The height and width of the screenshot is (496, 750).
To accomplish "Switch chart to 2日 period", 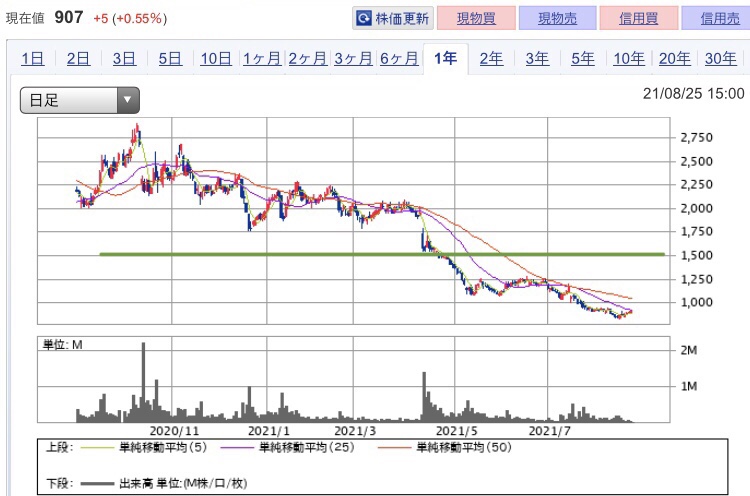I will pyautogui.click(x=78, y=59).
